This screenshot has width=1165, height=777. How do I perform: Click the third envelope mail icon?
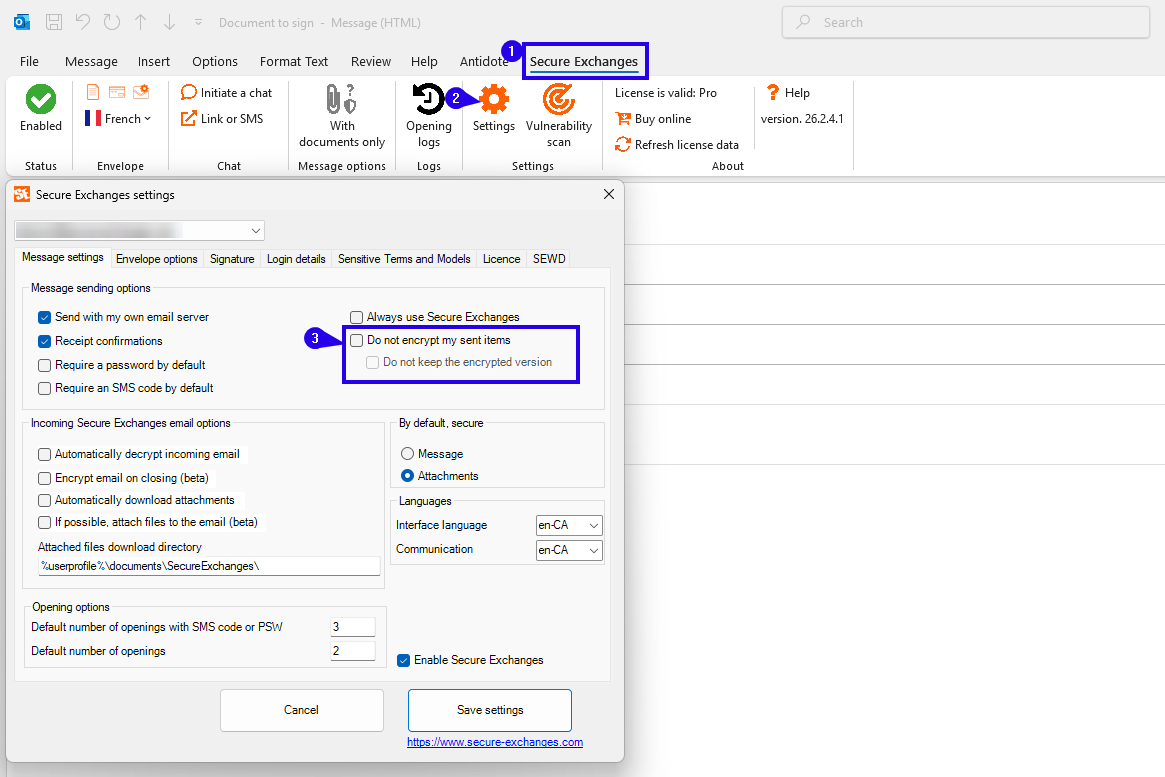point(141,92)
